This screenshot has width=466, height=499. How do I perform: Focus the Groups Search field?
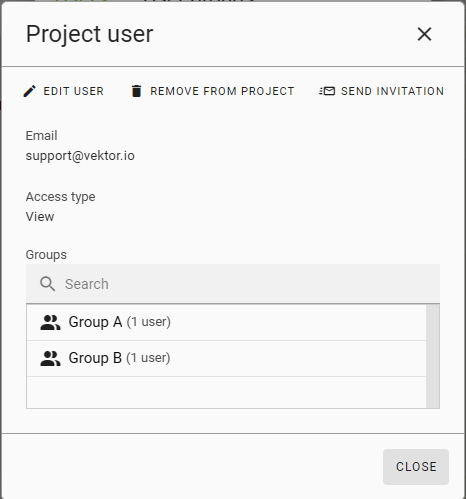[x=233, y=284]
